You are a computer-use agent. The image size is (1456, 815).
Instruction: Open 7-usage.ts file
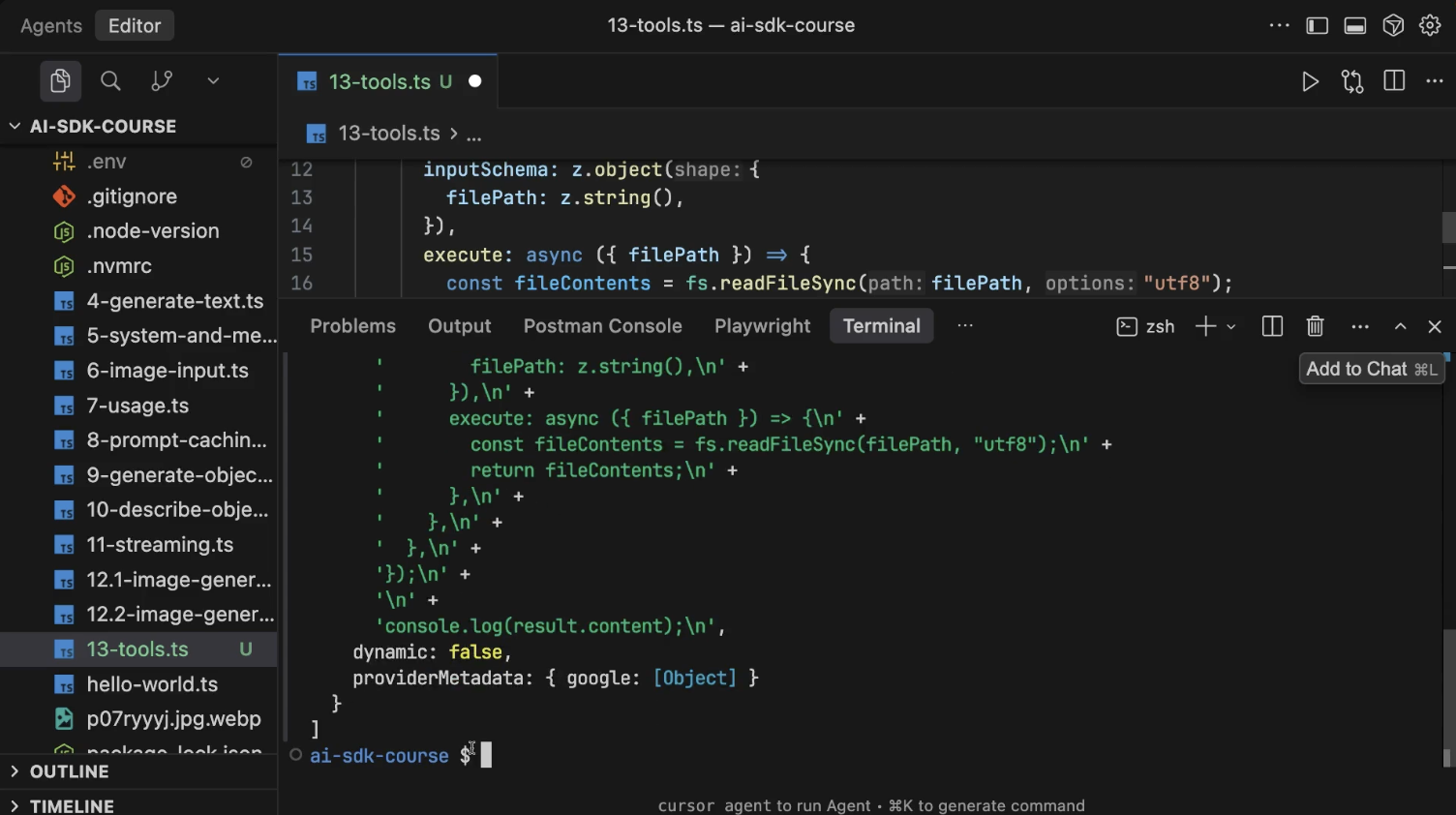coord(138,406)
